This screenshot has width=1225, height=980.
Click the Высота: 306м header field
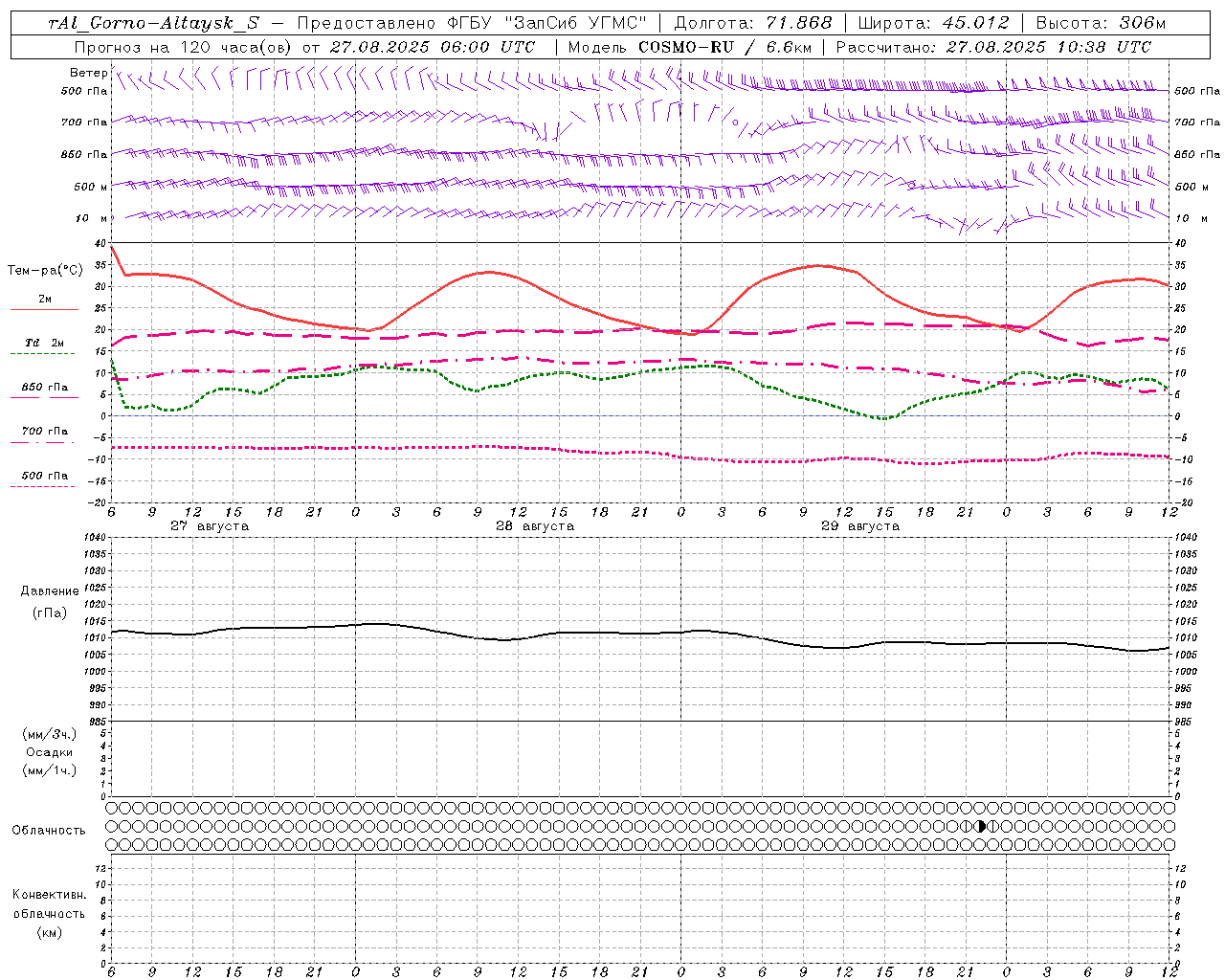(1101, 23)
